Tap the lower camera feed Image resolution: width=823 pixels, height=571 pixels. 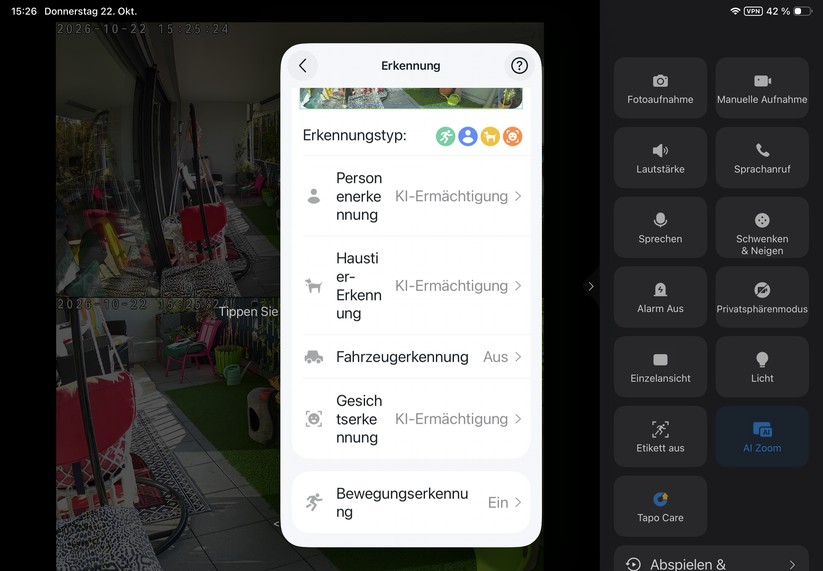[168, 434]
